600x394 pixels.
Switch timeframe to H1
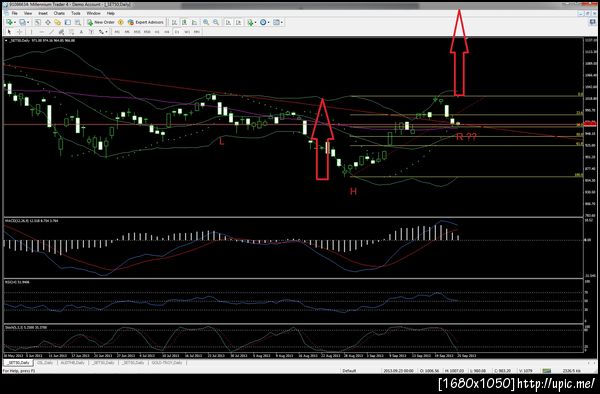point(157,32)
